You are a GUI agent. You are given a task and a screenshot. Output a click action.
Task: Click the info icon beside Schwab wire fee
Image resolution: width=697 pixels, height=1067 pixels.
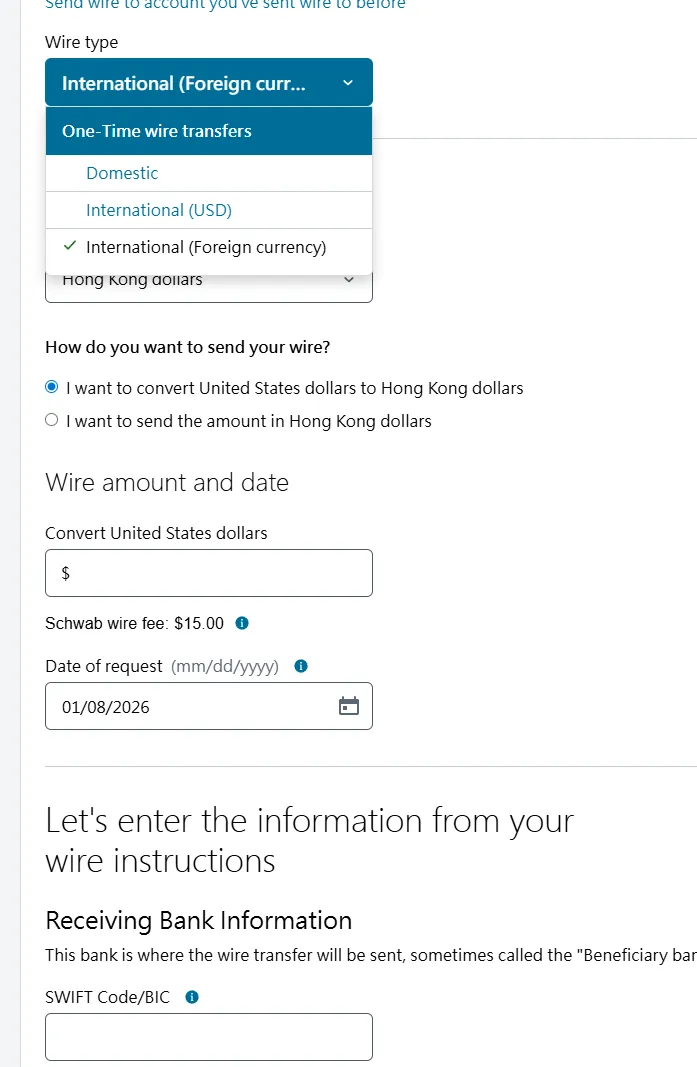(242, 623)
